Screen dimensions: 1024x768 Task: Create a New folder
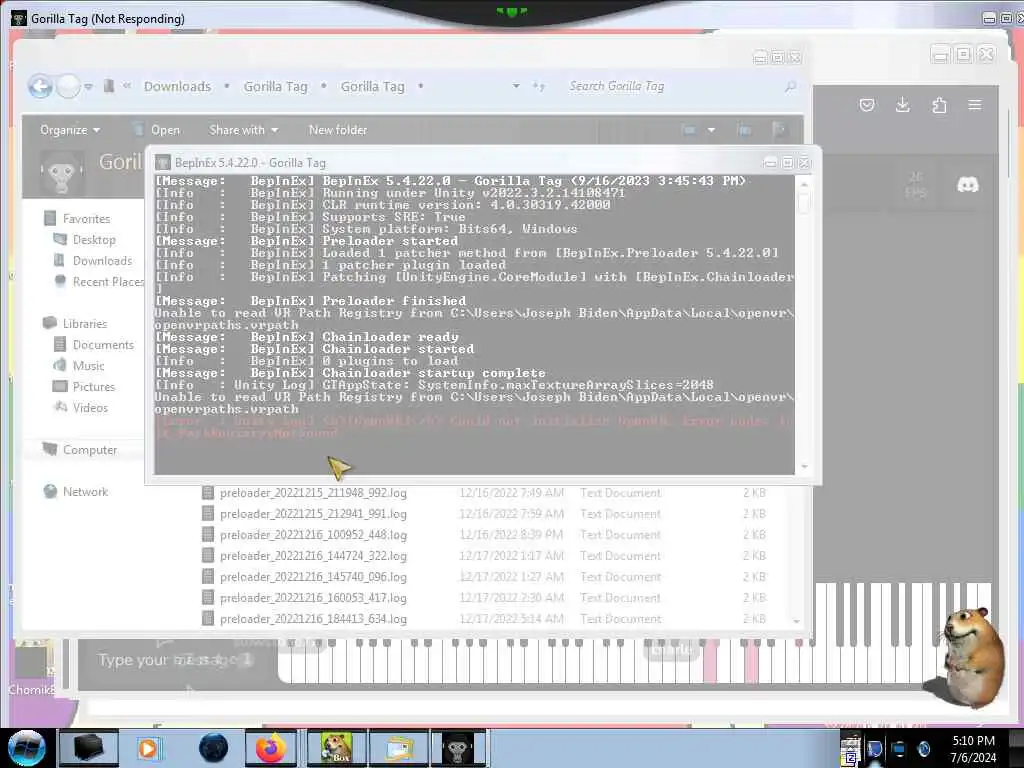[338, 130]
